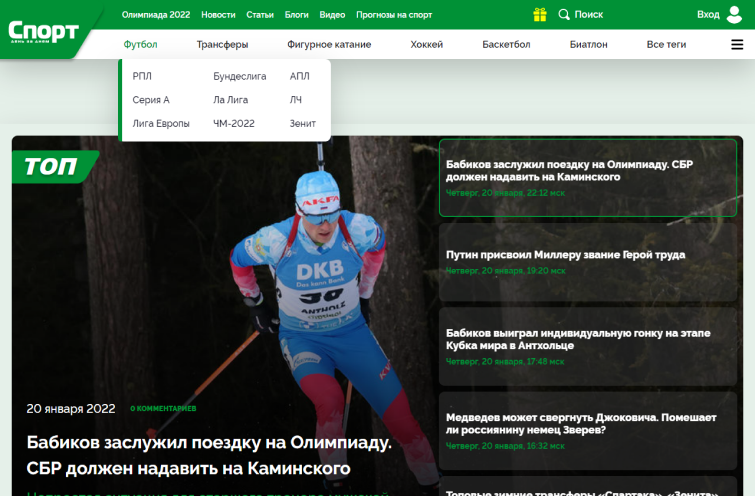Viewport: 755px width, 497px height.
Task: Click the search magnifier icon
Action: pyautogui.click(x=564, y=15)
